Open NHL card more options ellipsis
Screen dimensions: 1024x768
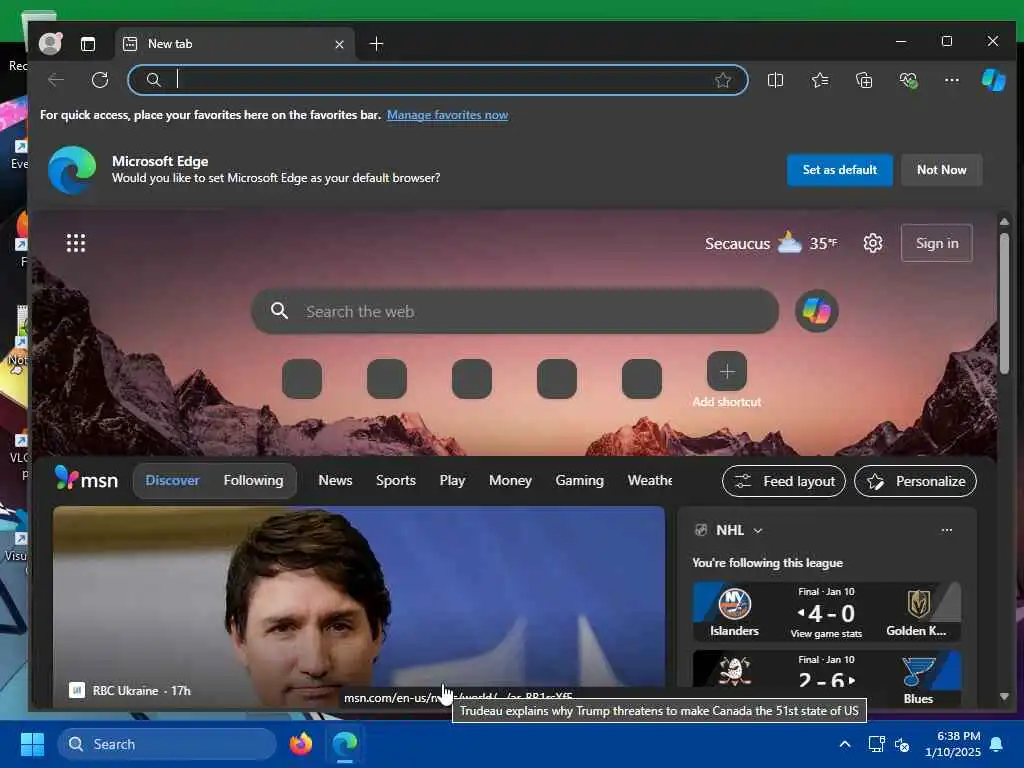946,530
